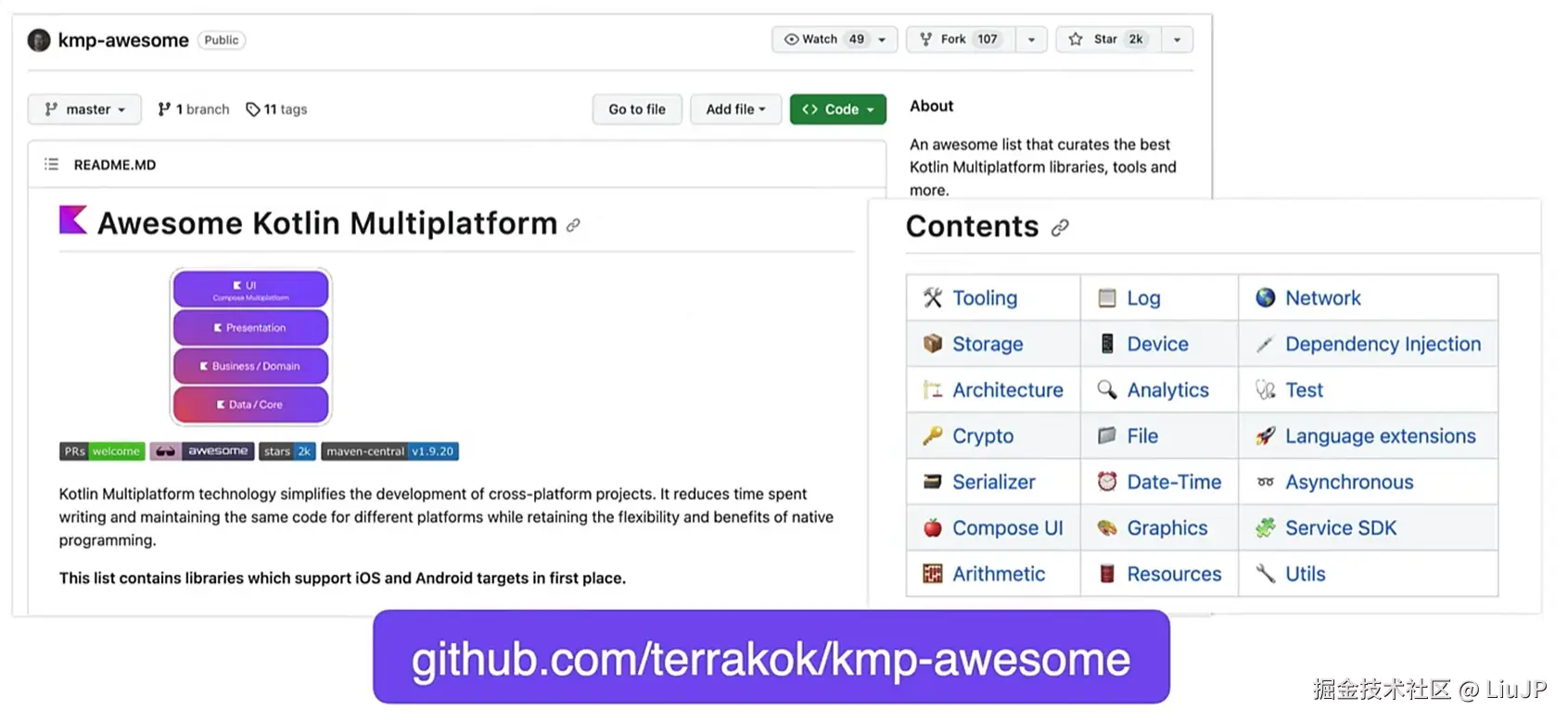
Task: Copy anchor link of Awesome Kotlin Multiplatform heading
Action: click(573, 225)
